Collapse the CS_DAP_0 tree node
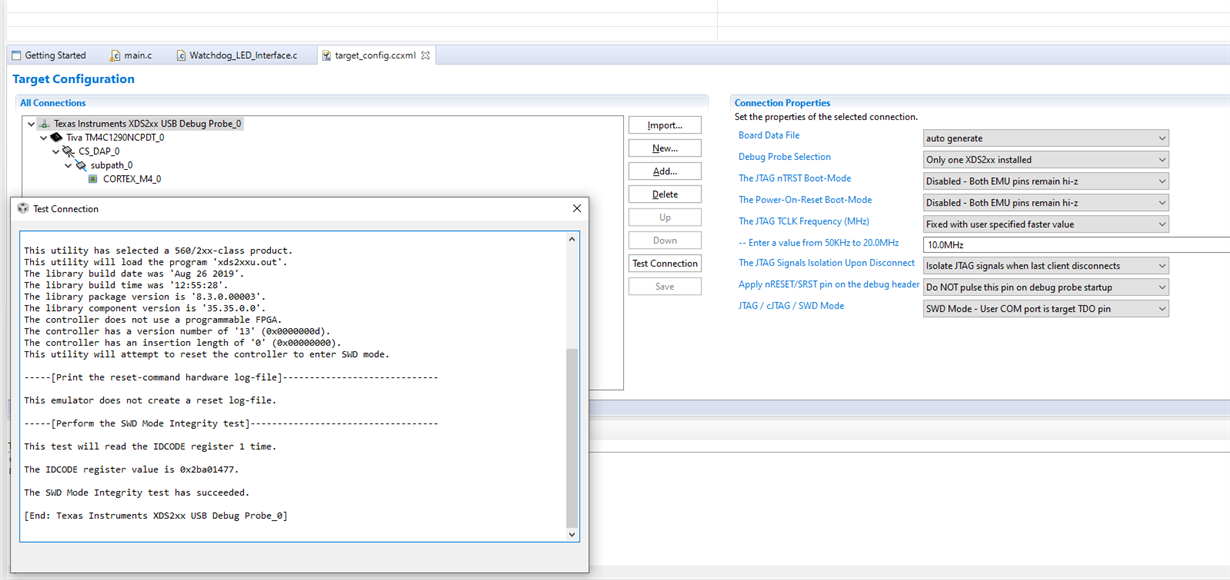Image resolution: width=1230 pixels, height=580 pixels. [x=56, y=151]
